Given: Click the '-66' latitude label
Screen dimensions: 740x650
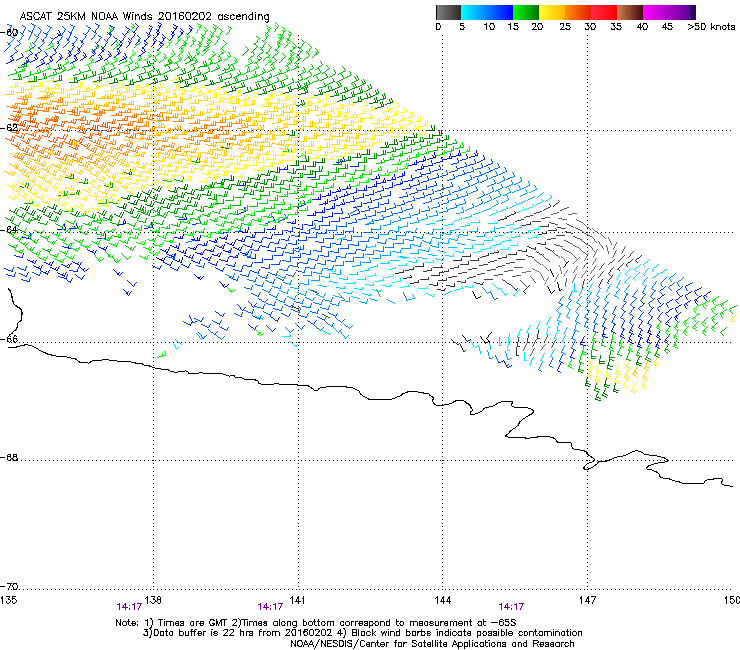Looking at the screenshot, I should coord(9,340).
